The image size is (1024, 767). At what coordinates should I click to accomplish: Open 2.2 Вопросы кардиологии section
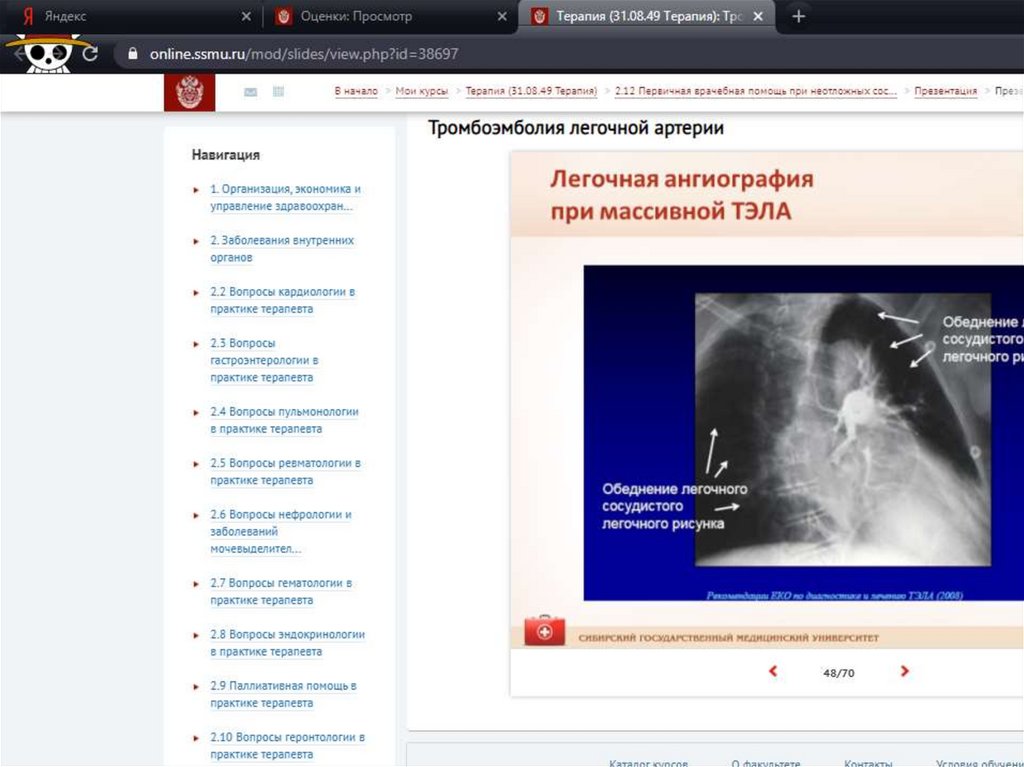pyautogui.click(x=283, y=300)
